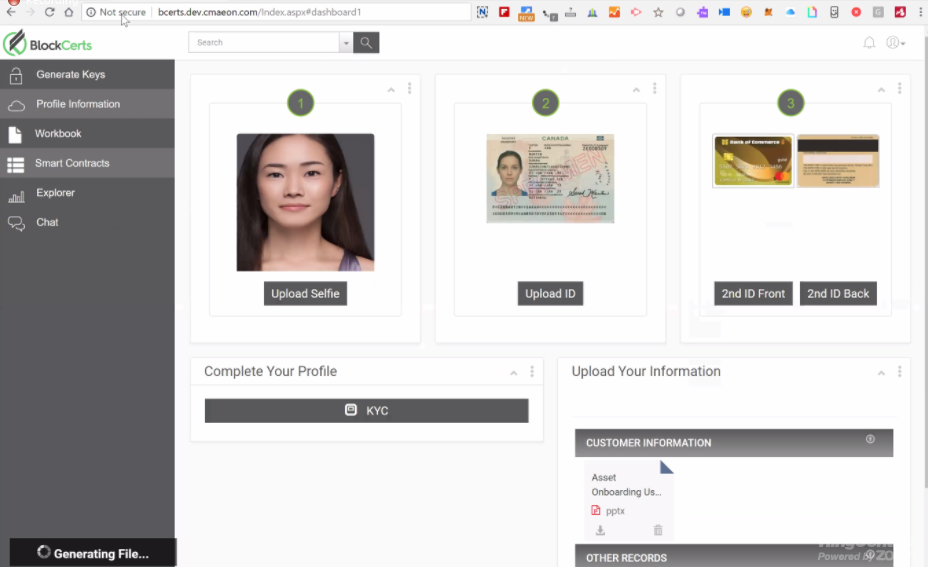Collapse the Upload Your Information panel

click(881, 373)
